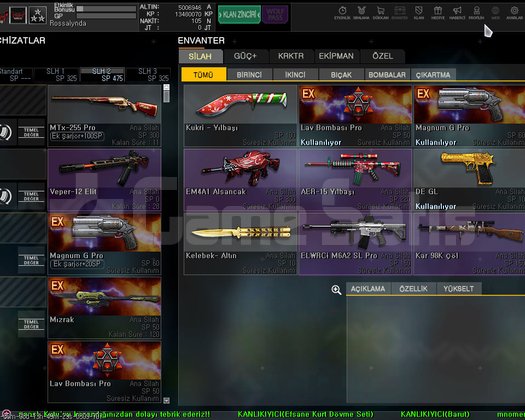Switch to SLH 2 loadout
The image size is (525, 420).
coord(103,75)
